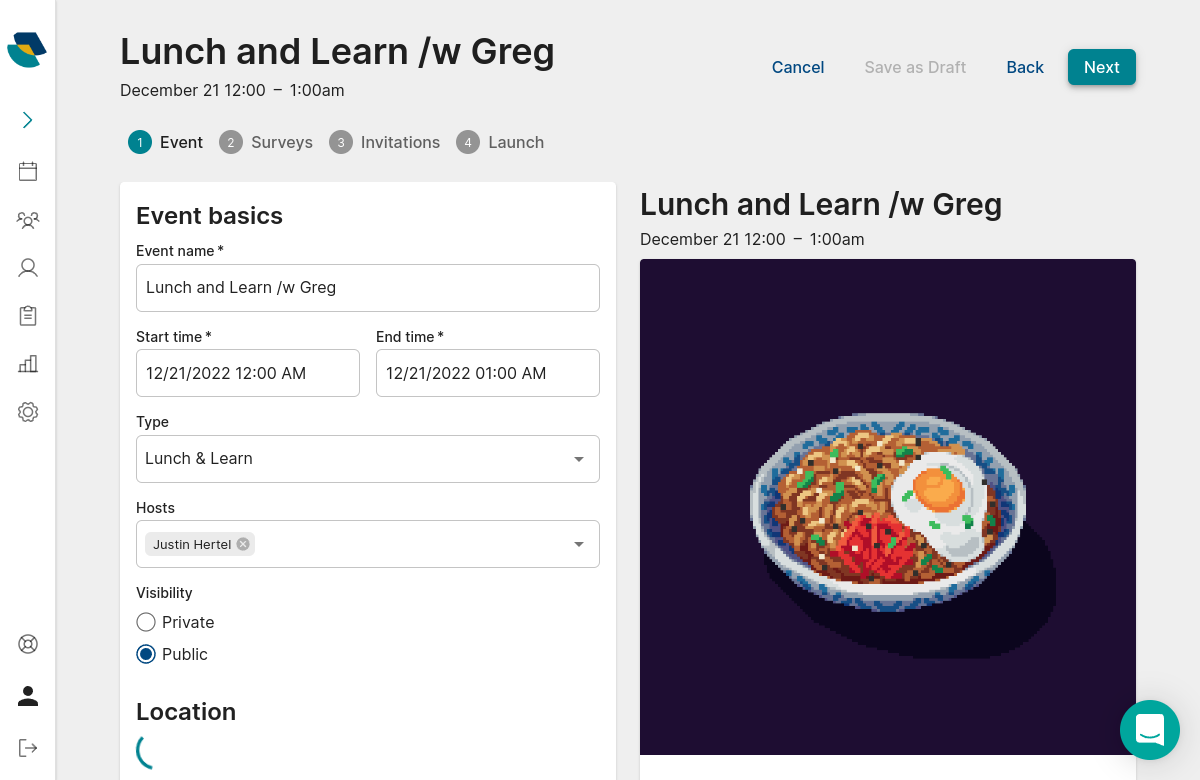1200x780 pixels.
Task: Open the Type dropdown
Action: tap(367, 459)
